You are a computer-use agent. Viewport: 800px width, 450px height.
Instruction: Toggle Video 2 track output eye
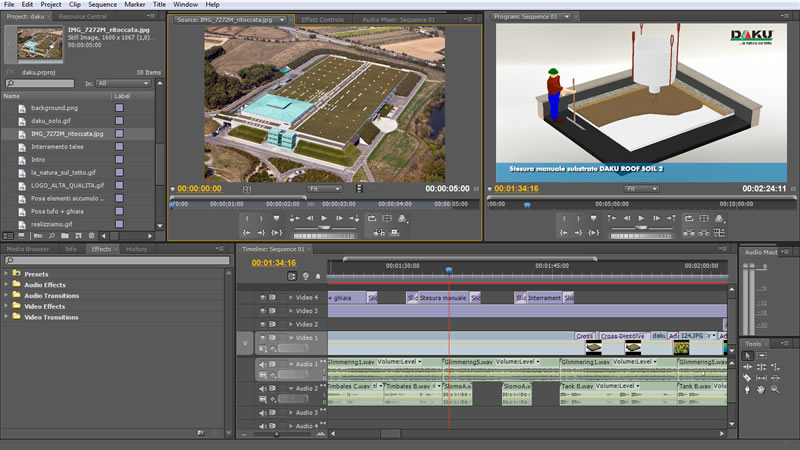pyautogui.click(x=263, y=324)
